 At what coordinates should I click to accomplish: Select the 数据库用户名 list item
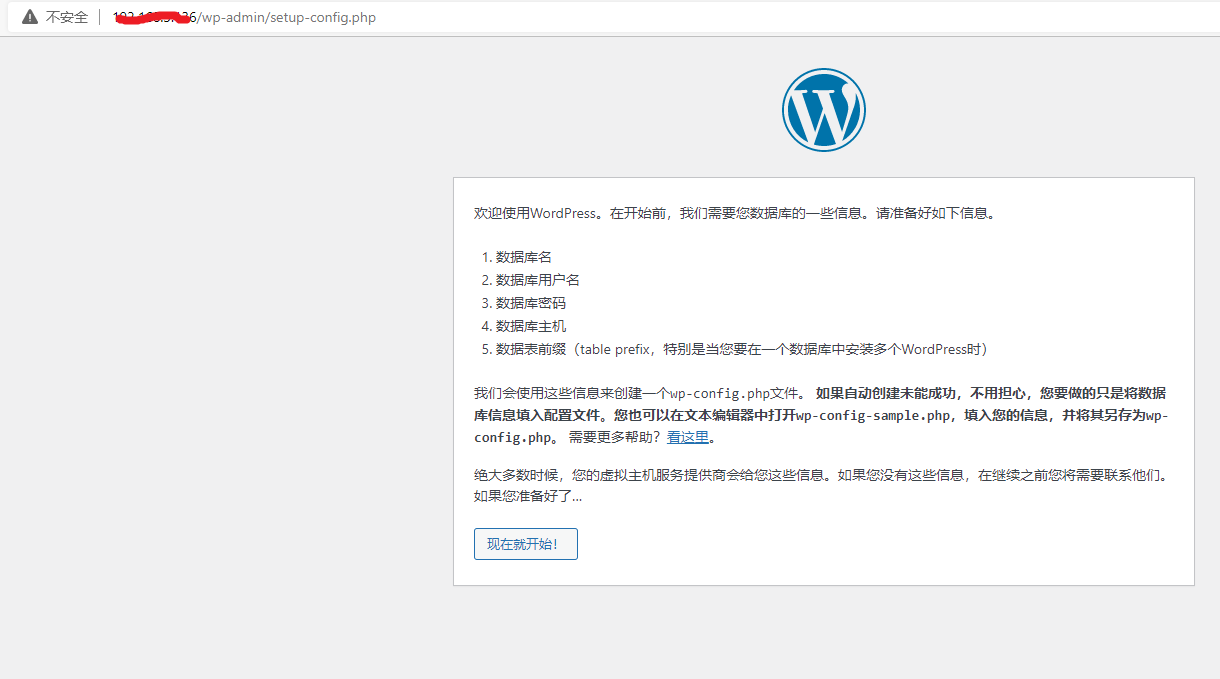[x=538, y=280]
